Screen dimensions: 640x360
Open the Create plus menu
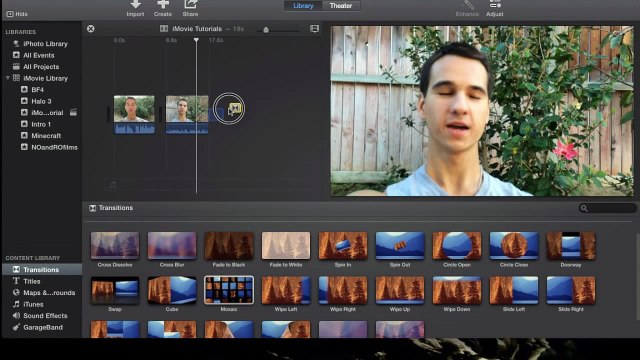pyautogui.click(x=163, y=4)
